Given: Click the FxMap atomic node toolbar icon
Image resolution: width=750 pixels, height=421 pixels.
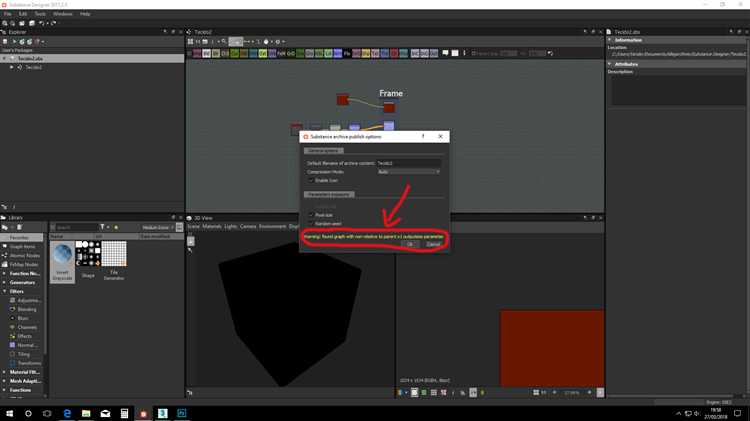Looking at the screenshot, I should [x=281, y=54].
